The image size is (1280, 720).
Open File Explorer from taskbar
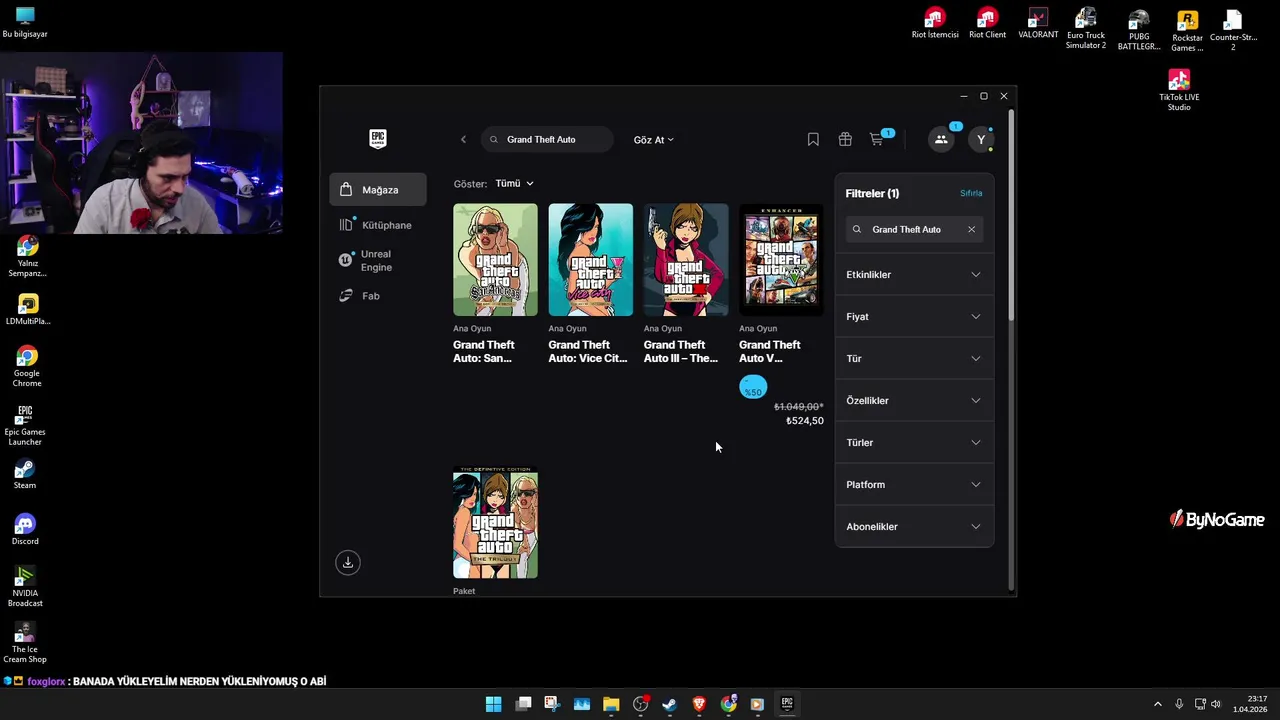coord(611,704)
